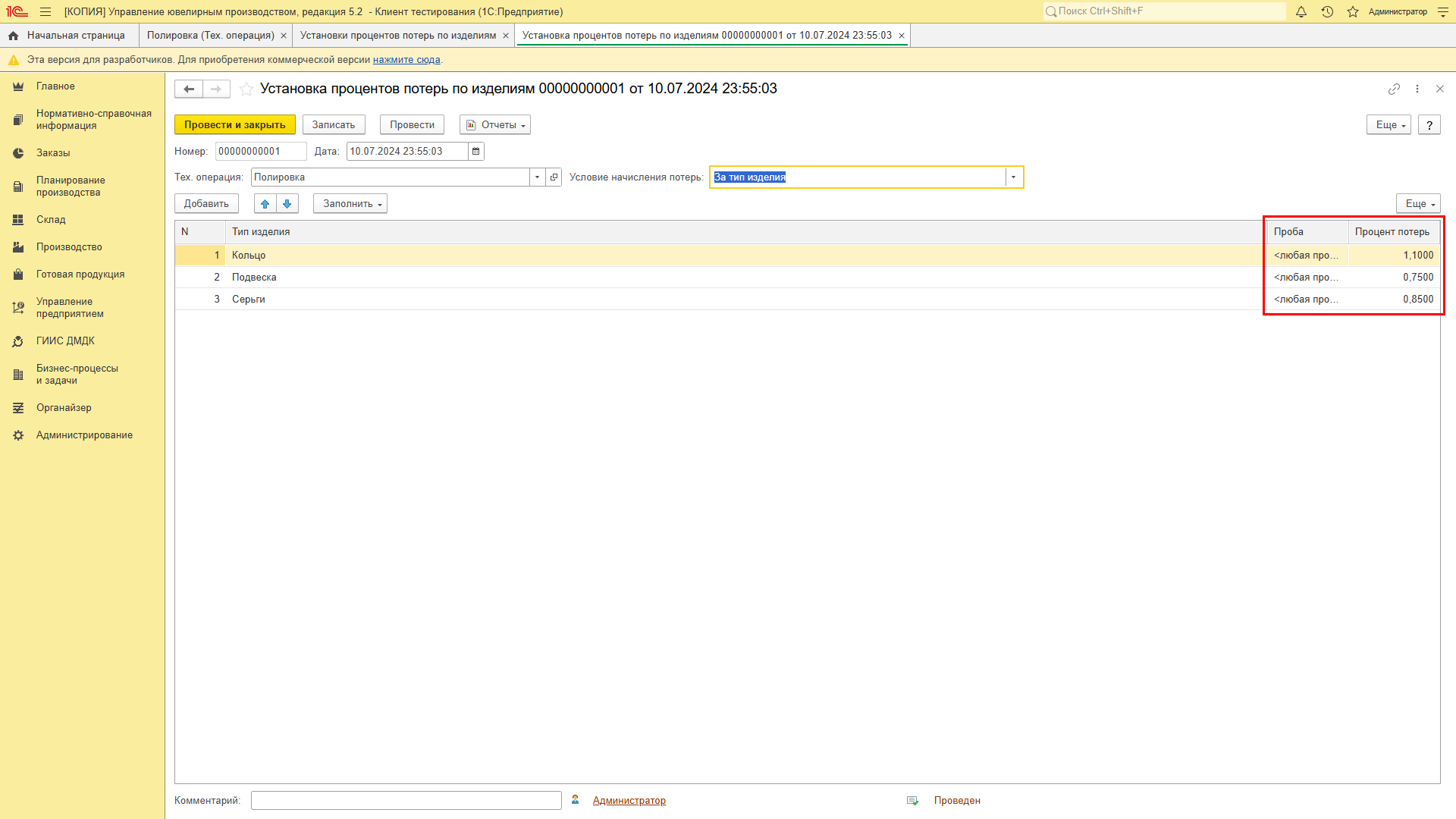Open Заказы section

pyautogui.click(x=82, y=153)
